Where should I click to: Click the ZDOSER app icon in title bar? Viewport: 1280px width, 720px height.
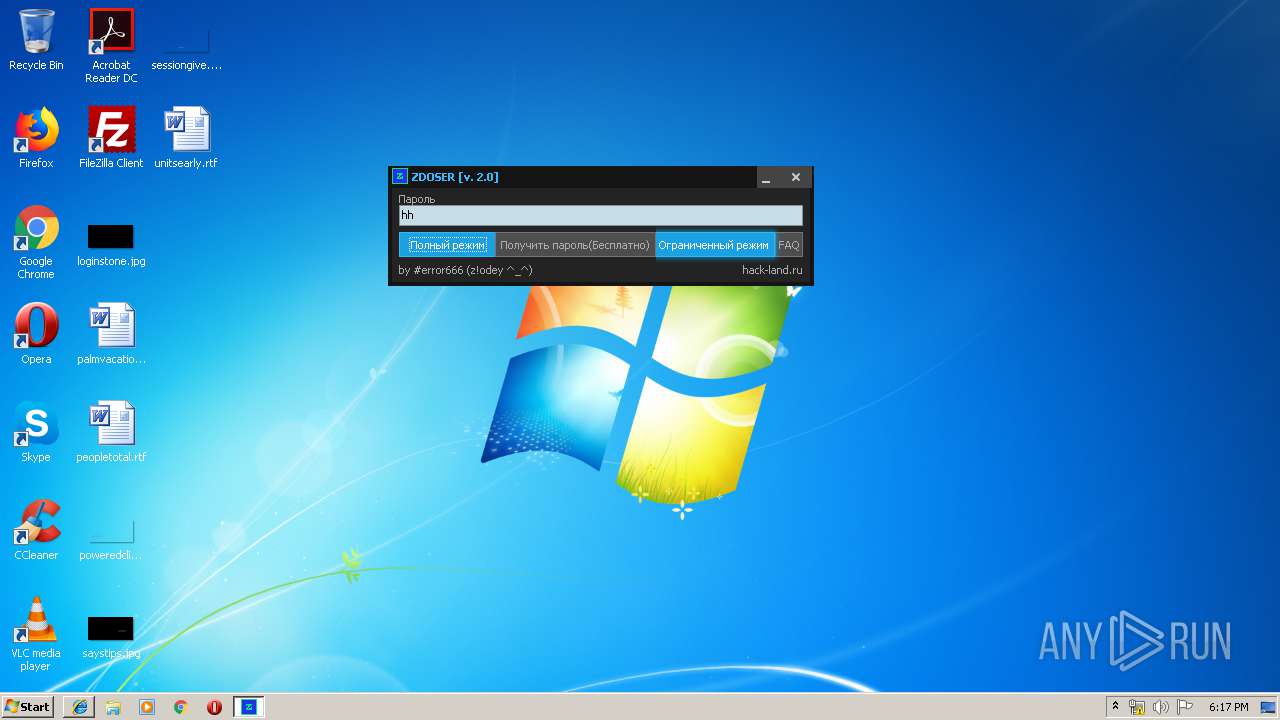tap(400, 177)
